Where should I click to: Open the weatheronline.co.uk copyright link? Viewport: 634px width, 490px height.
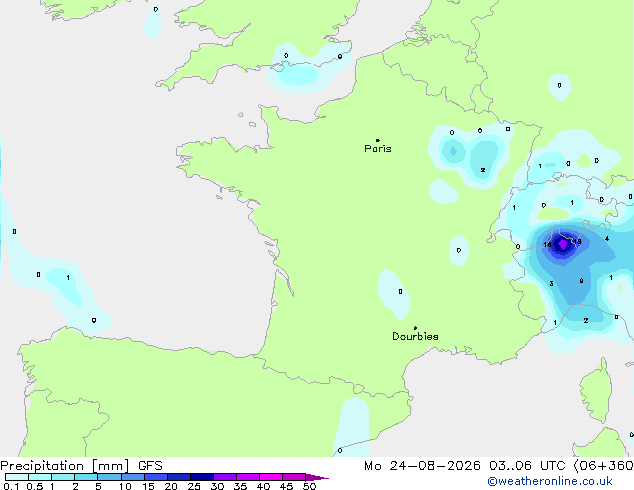(x=550, y=481)
